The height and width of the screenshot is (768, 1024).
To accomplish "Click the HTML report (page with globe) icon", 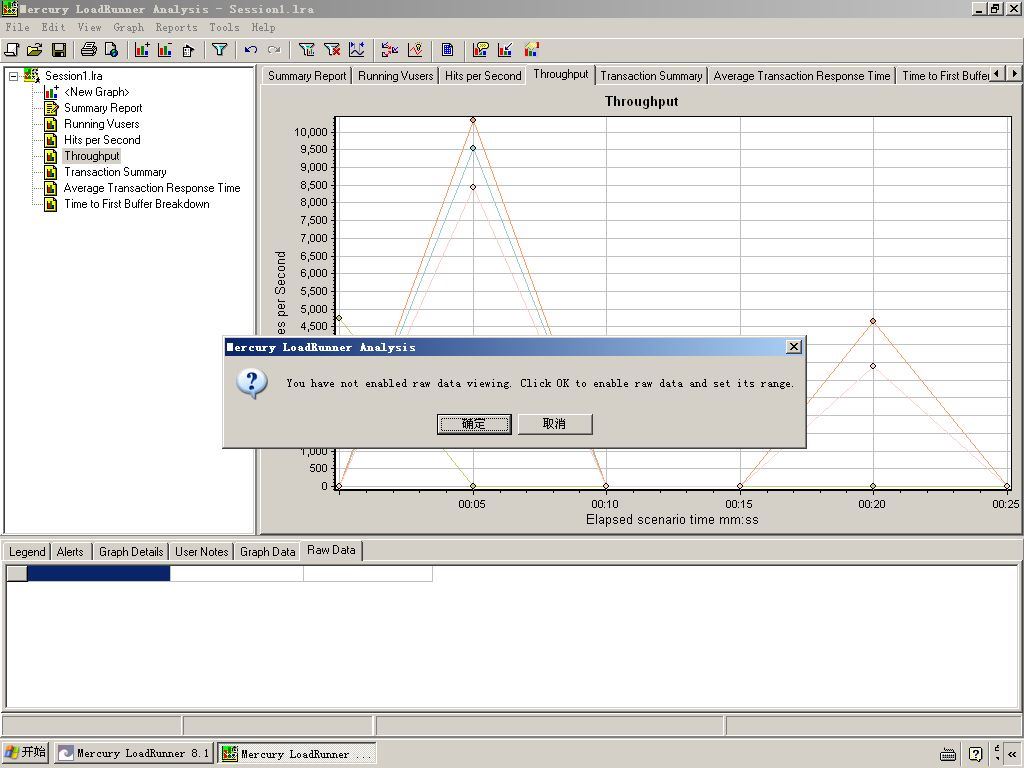I will [x=112, y=50].
